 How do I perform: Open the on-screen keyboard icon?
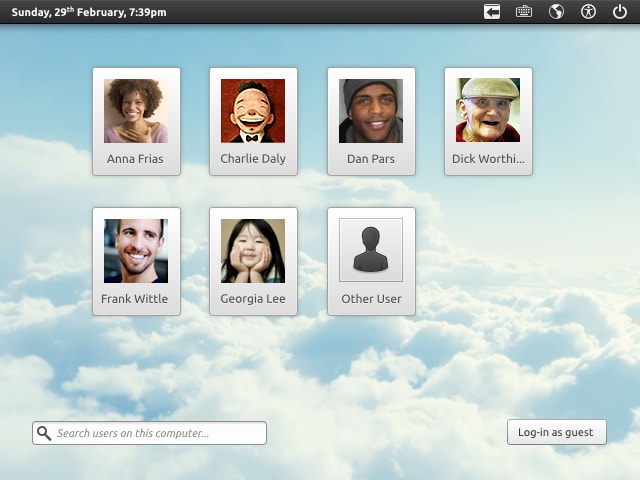(524, 12)
